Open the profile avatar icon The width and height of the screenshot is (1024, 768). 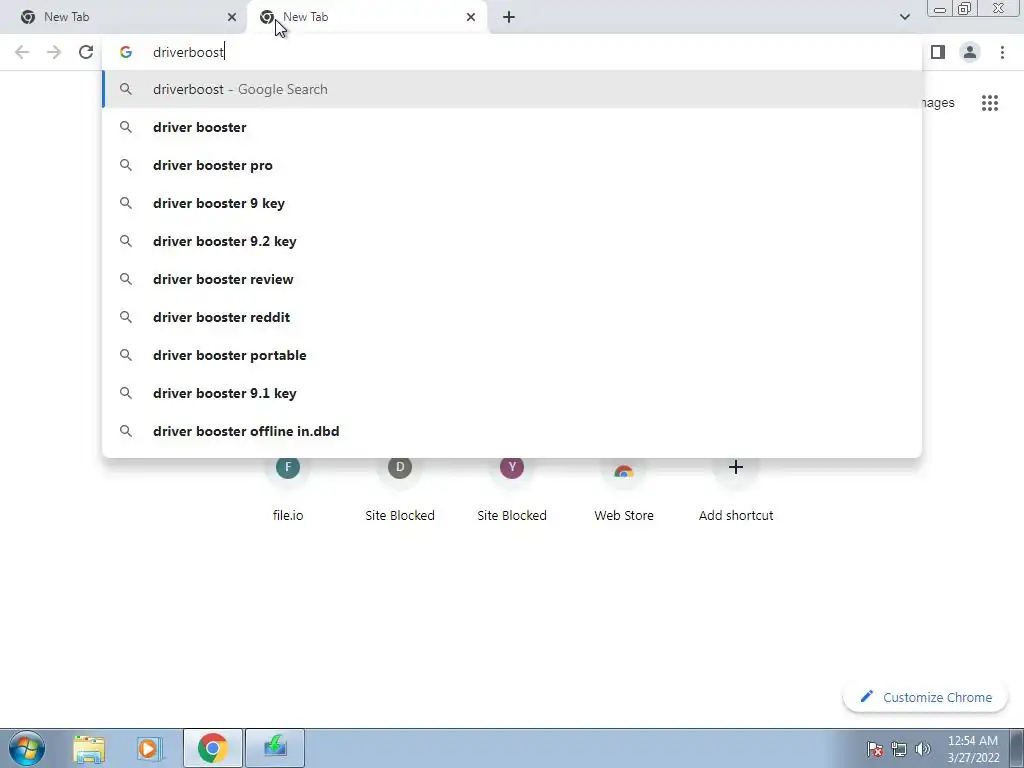tap(970, 52)
